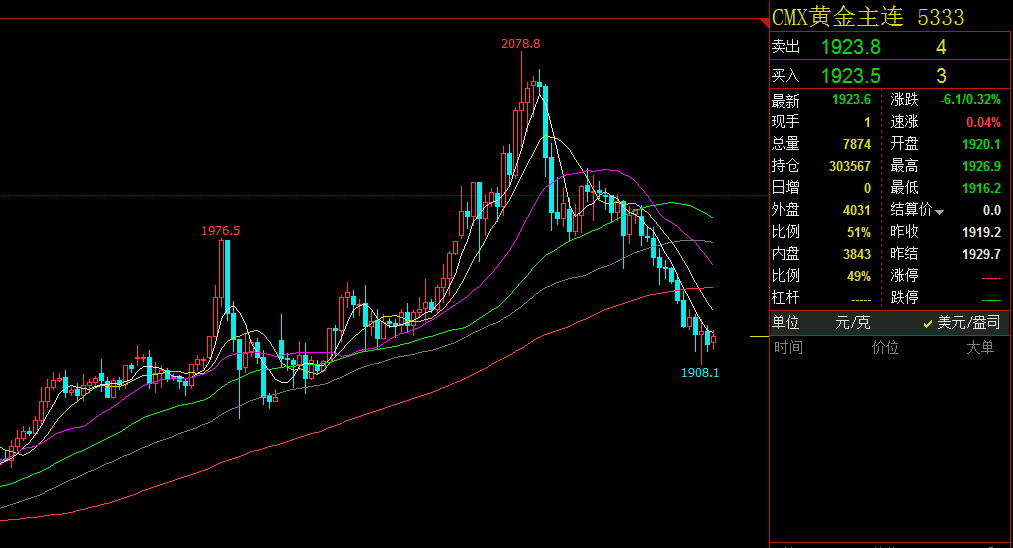The width and height of the screenshot is (1013, 548).
Task: Select the 美元/盎司 unit option
Action: pyautogui.click(x=968, y=322)
